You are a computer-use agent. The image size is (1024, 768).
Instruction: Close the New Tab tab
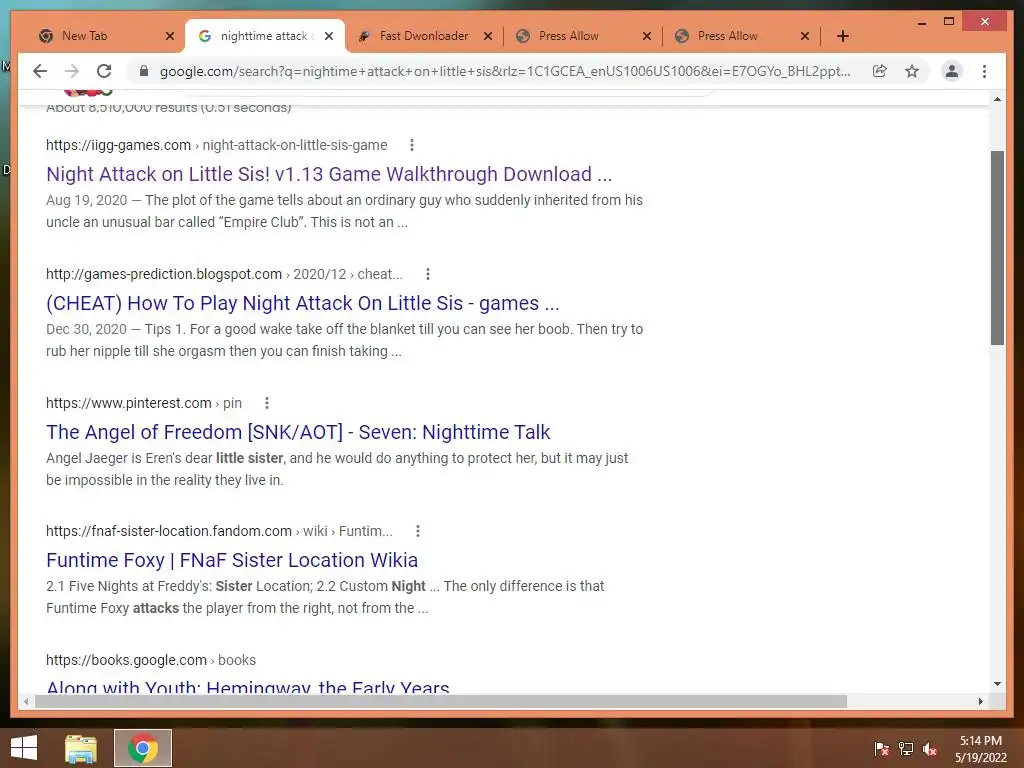170,36
